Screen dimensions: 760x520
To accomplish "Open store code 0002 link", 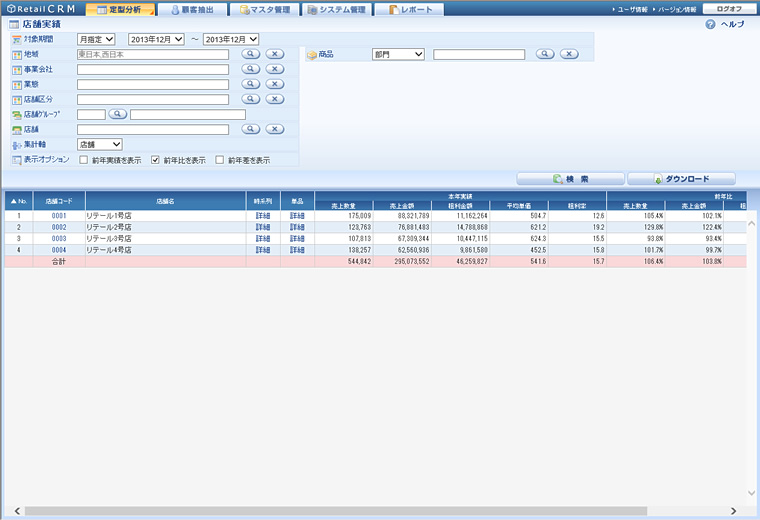I will [59, 227].
